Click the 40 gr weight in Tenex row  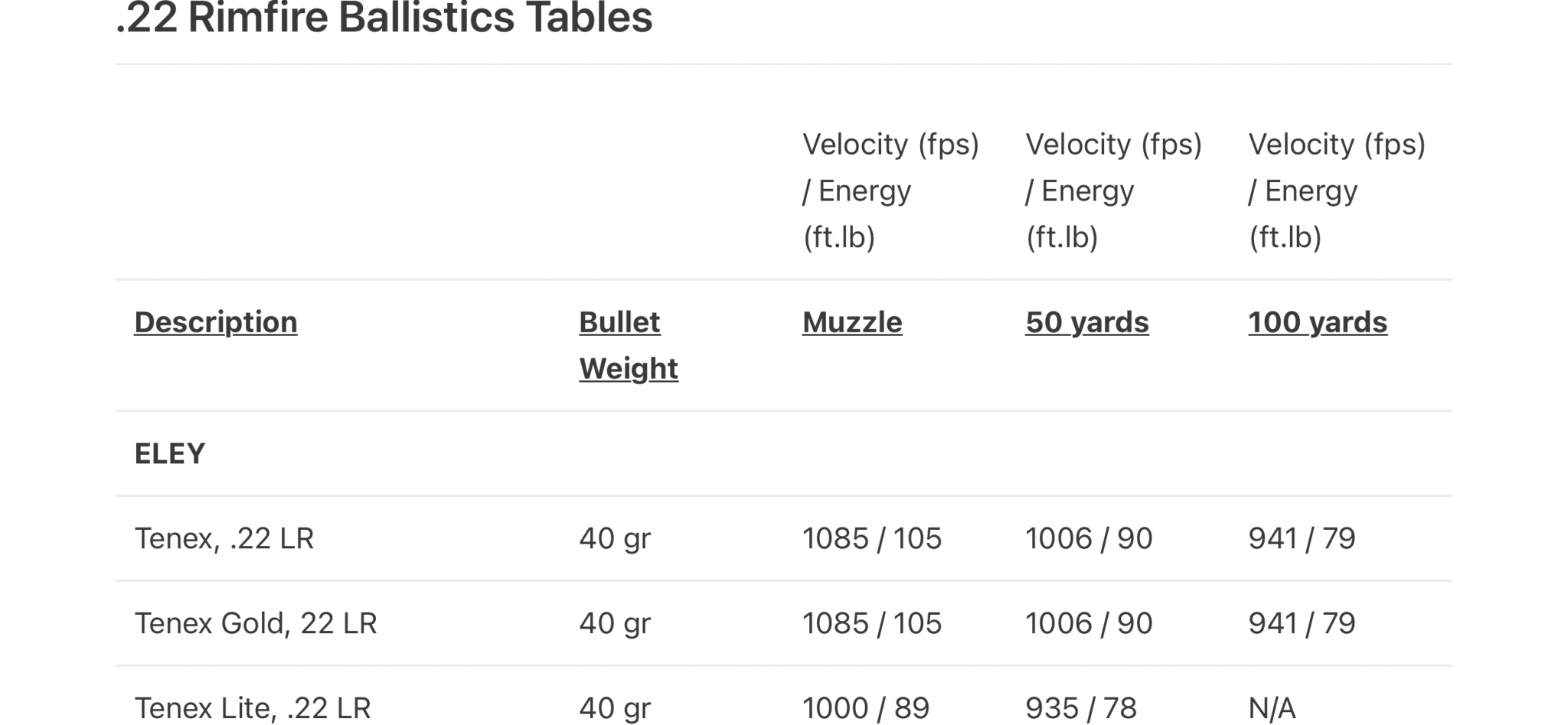[x=615, y=539]
